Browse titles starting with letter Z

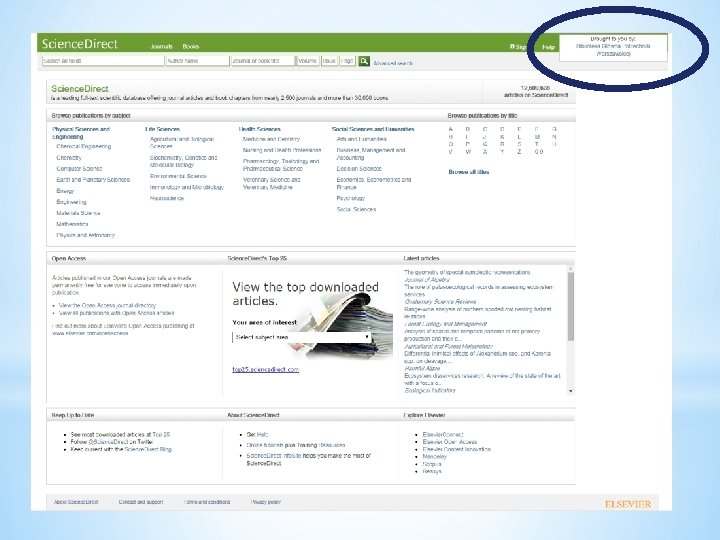point(519,152)
